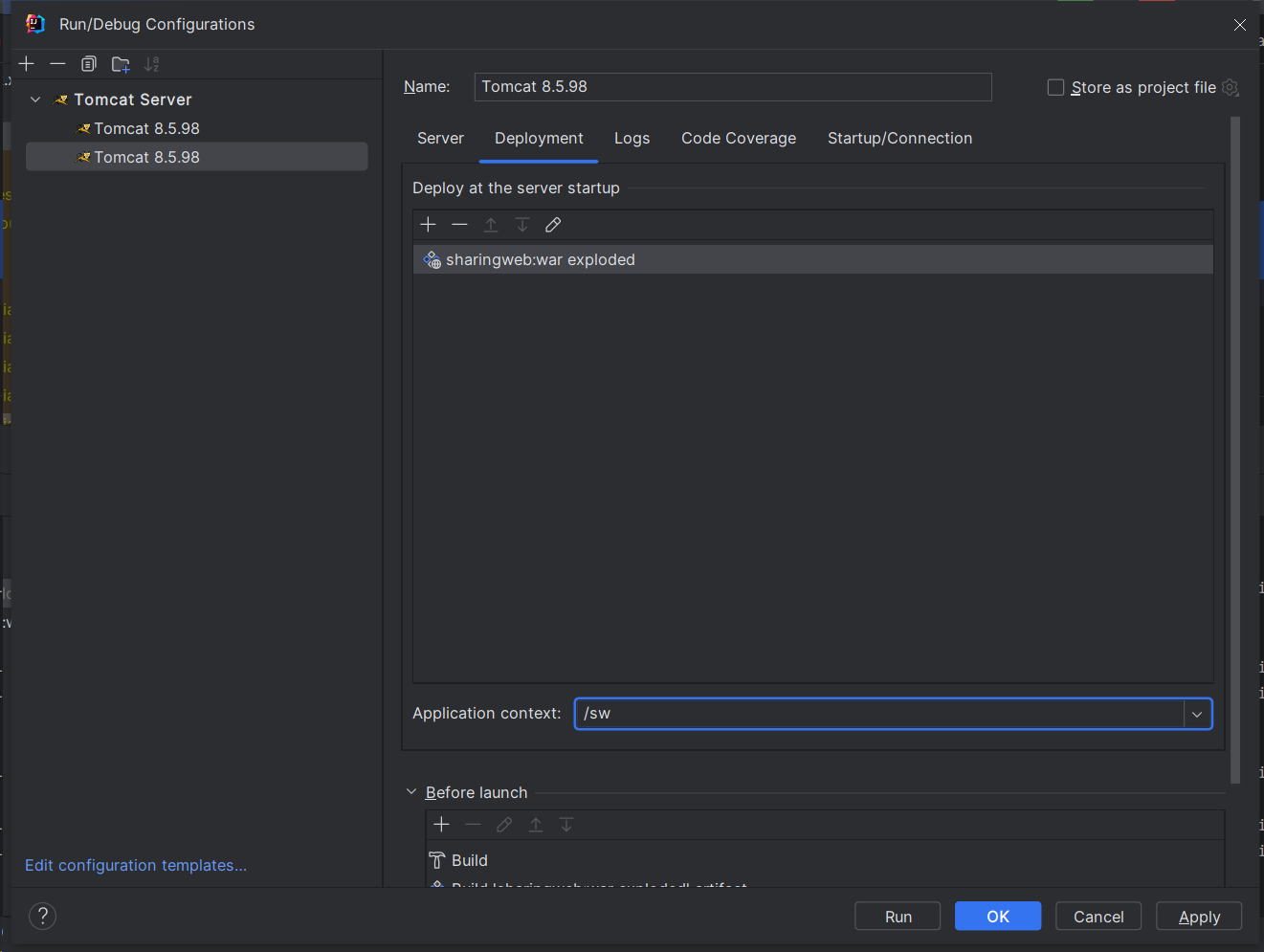Select highlighted second Tomcat 8.5.98 configuration
This screenshot has height=952, width=1264.
197,157
